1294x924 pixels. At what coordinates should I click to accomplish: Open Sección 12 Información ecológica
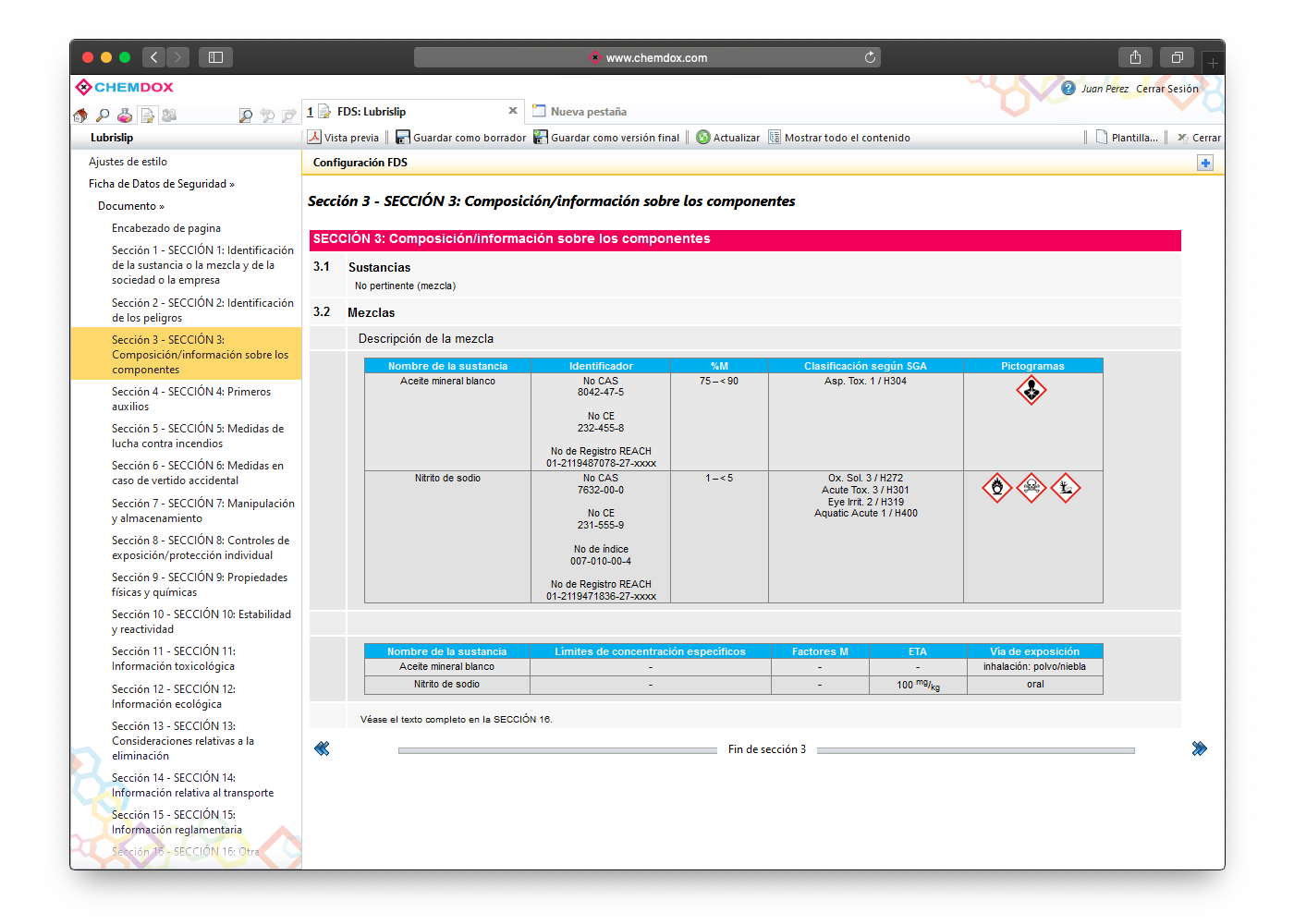point(174,697)
